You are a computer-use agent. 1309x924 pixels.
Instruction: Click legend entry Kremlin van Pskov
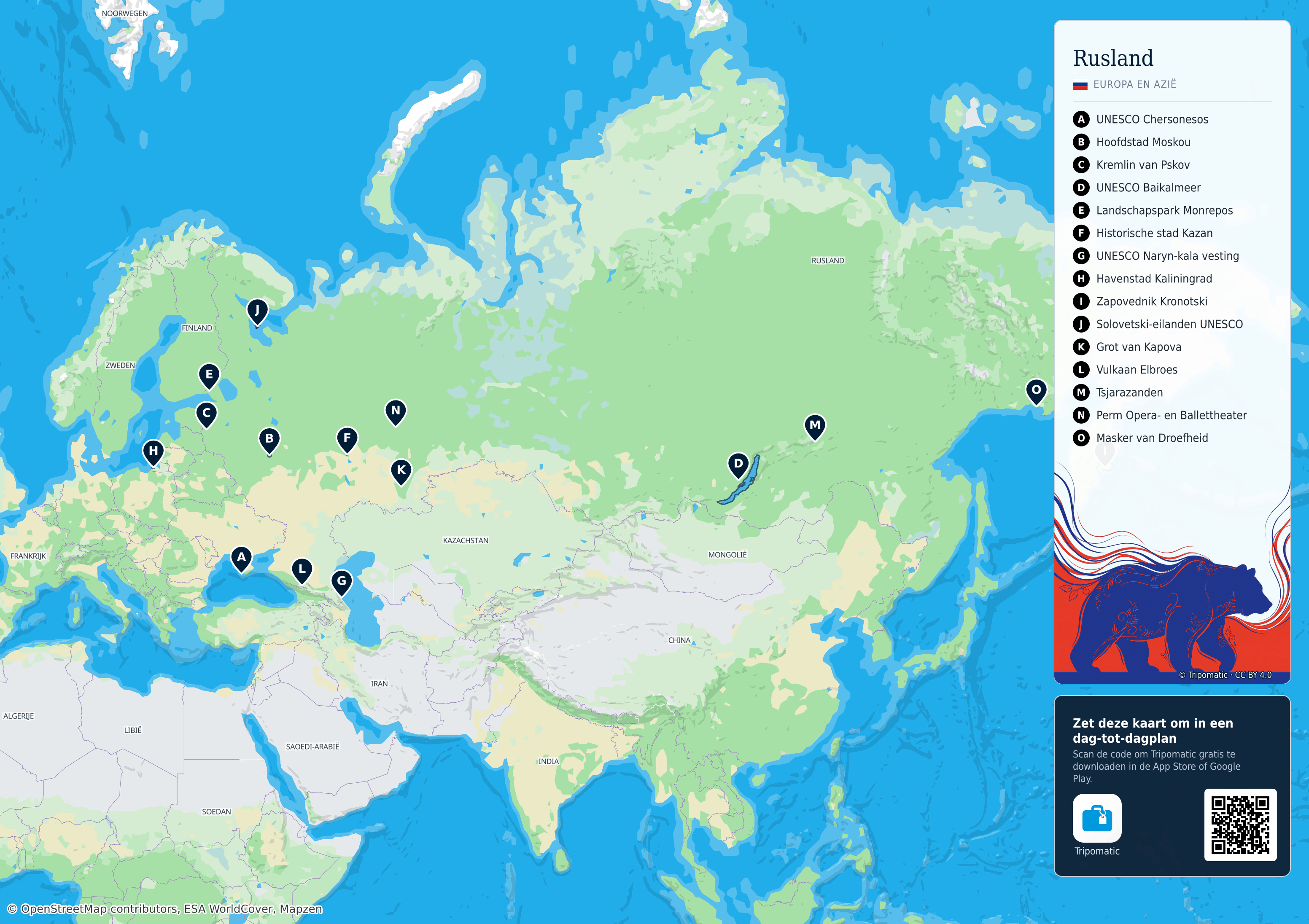tap(1131, 165)
